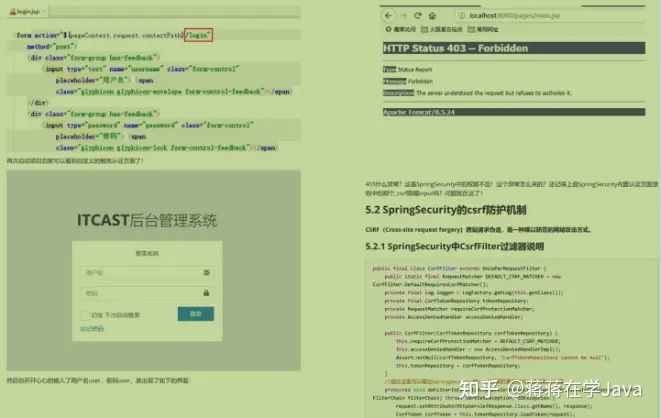Open the second bookmarks bar folder

pos(441,29)
